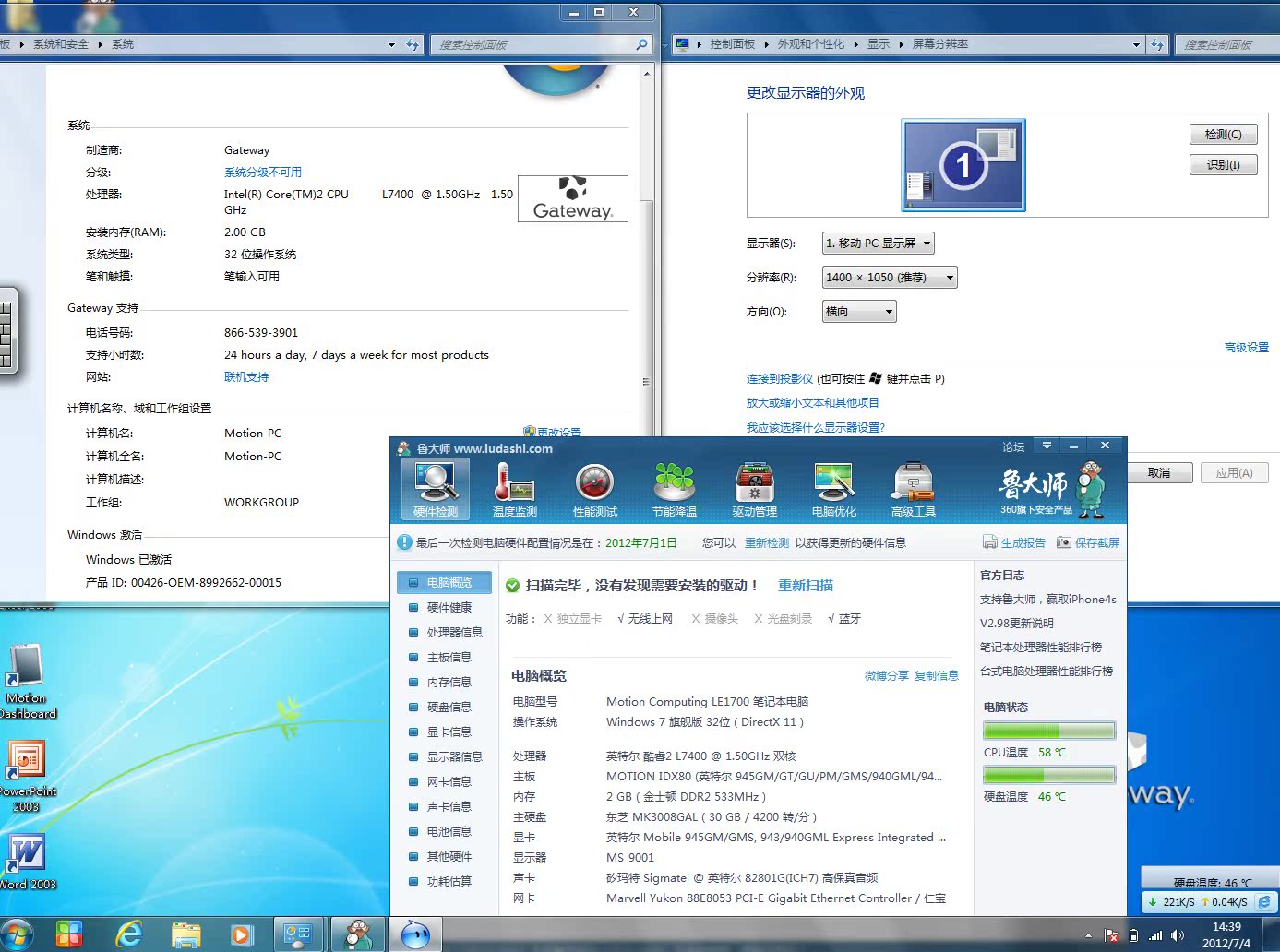
Task: Open 分辨率 resolution dropdown
Action: click(x=890, y=277)
